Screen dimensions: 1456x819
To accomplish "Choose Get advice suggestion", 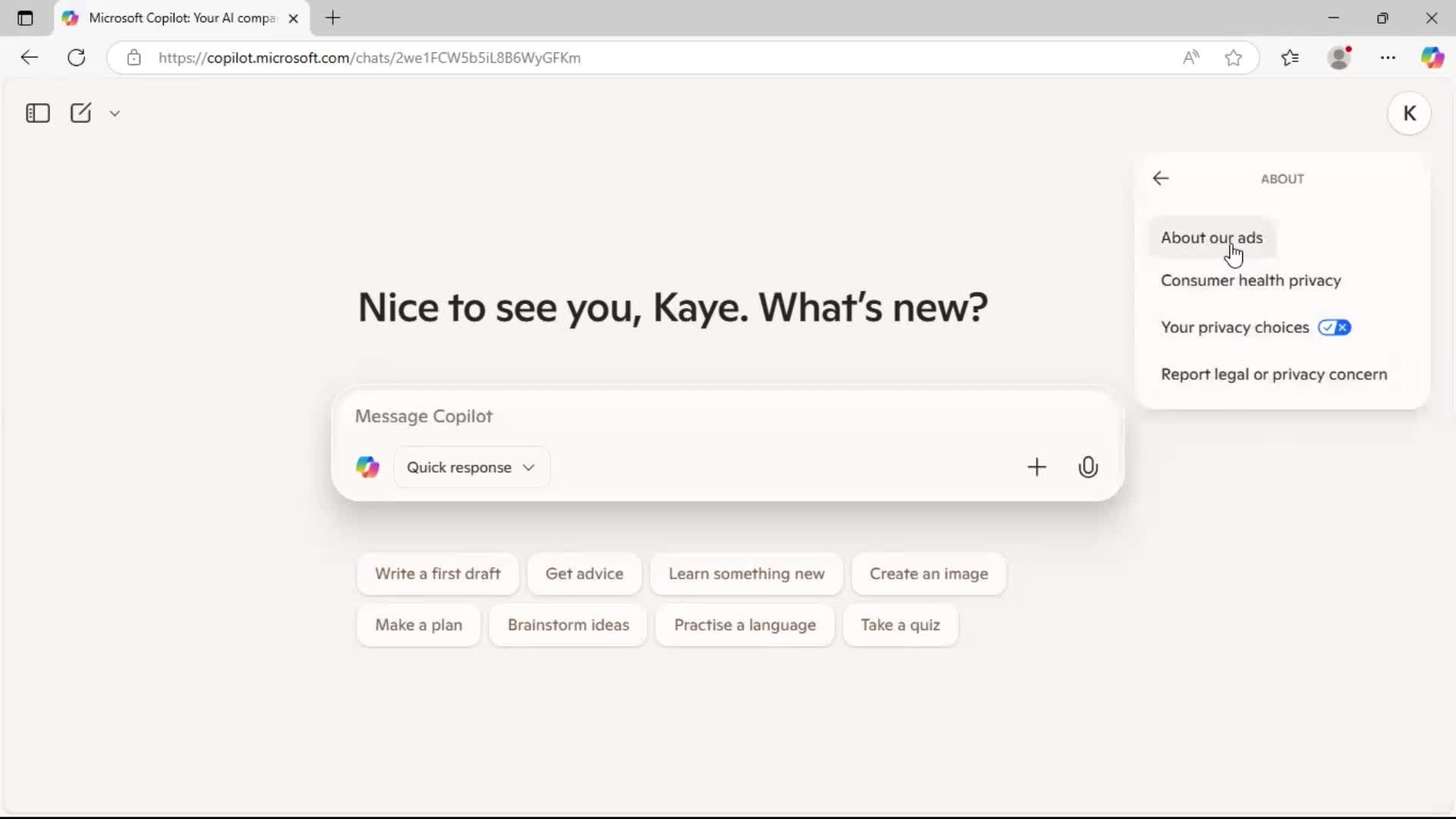I will [x=584, y=574].
